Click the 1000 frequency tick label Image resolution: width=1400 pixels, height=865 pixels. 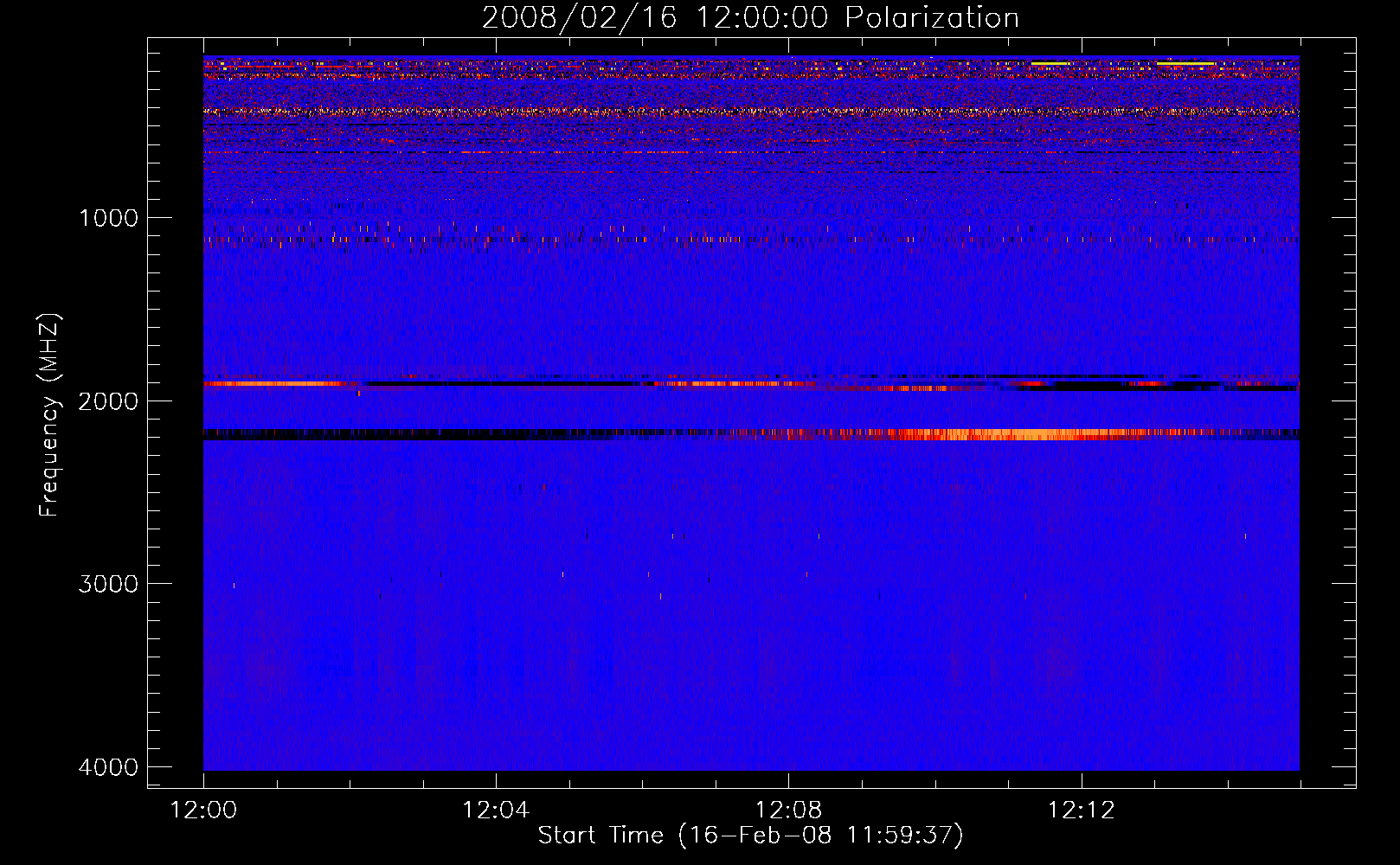108,218
